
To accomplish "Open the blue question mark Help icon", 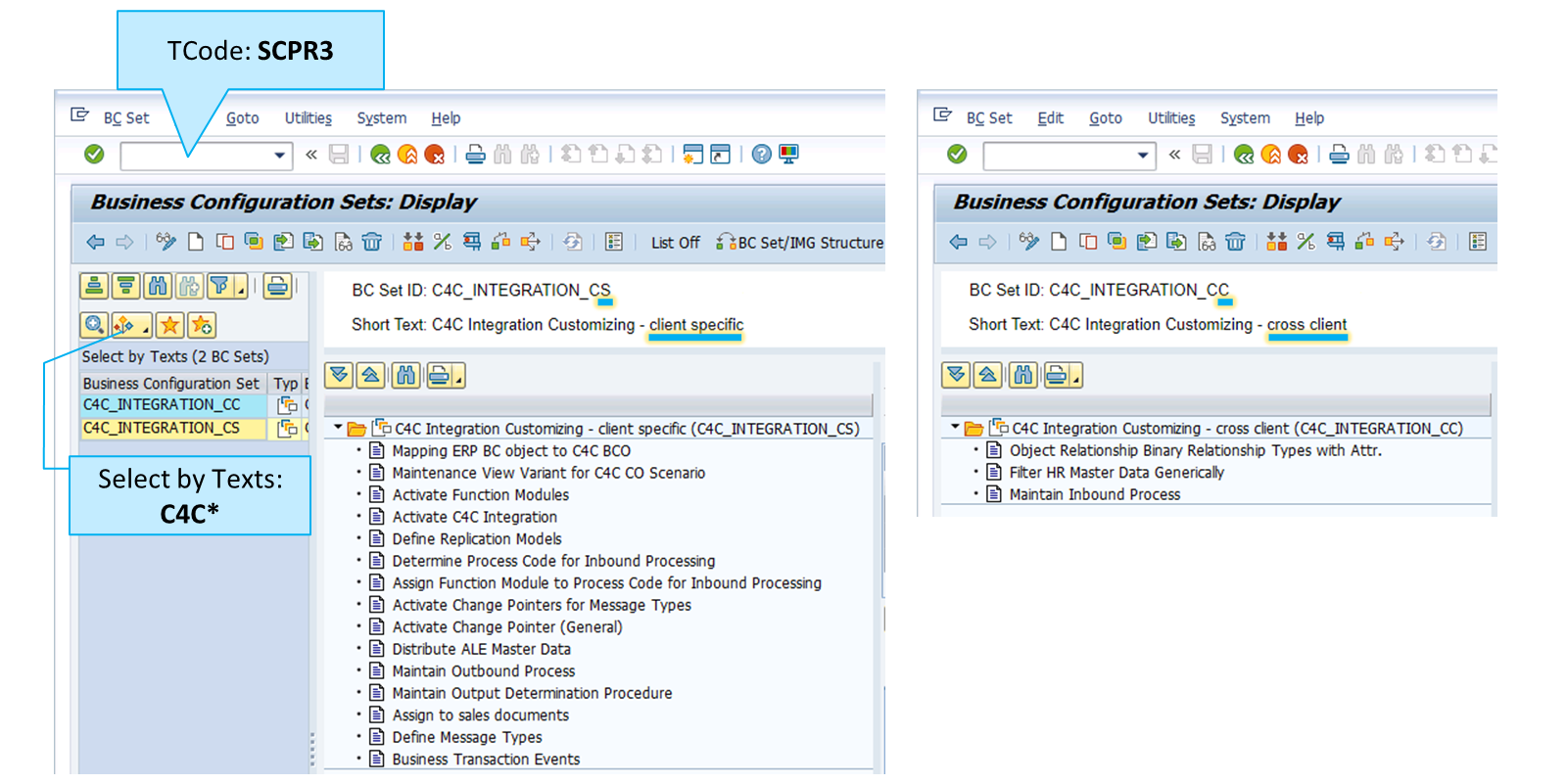I will pyautogui.click(x=761, y=154).
